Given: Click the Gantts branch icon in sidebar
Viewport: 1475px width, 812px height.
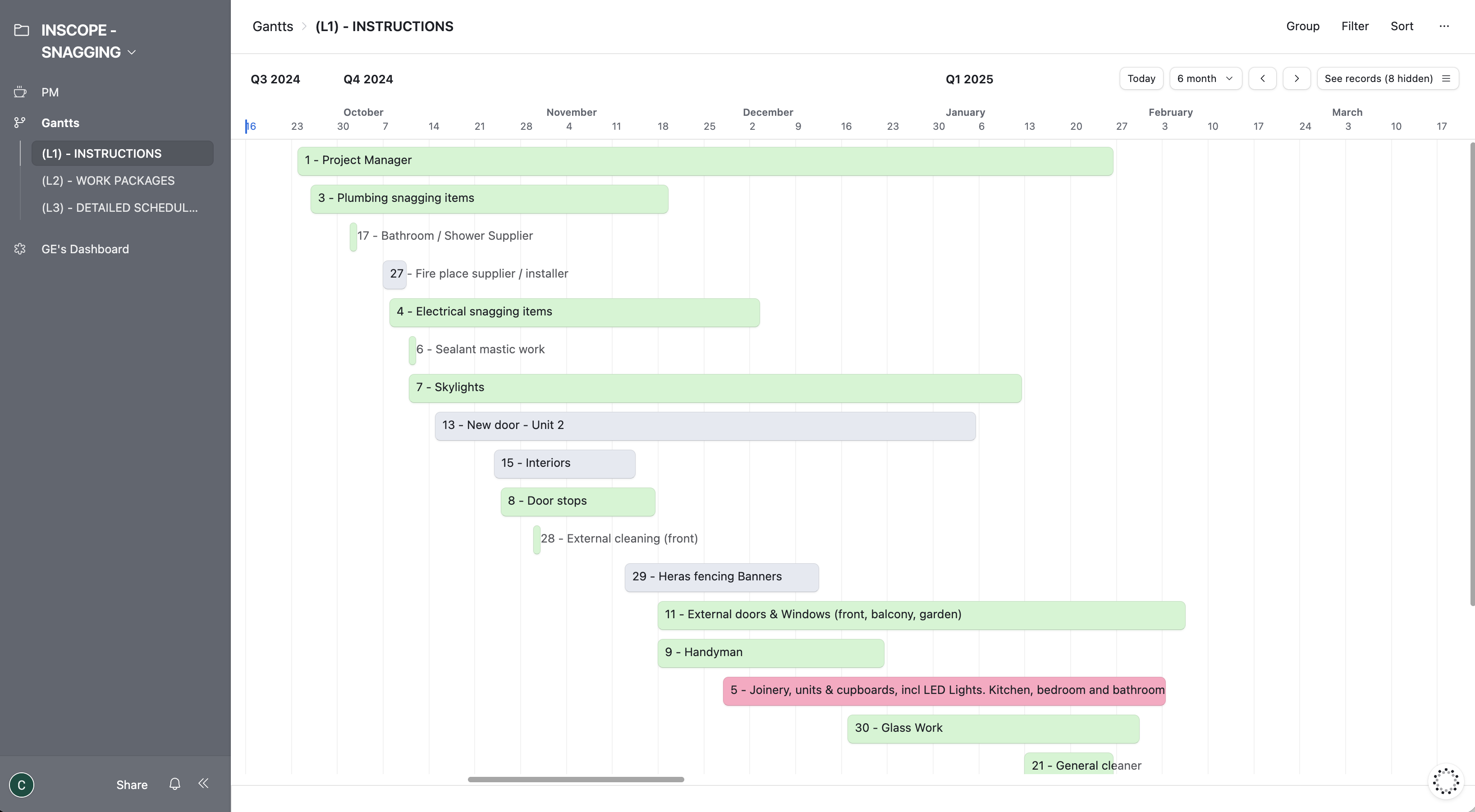Looking at the screenshot, I should pyautogui.click(x=21, y=123).
